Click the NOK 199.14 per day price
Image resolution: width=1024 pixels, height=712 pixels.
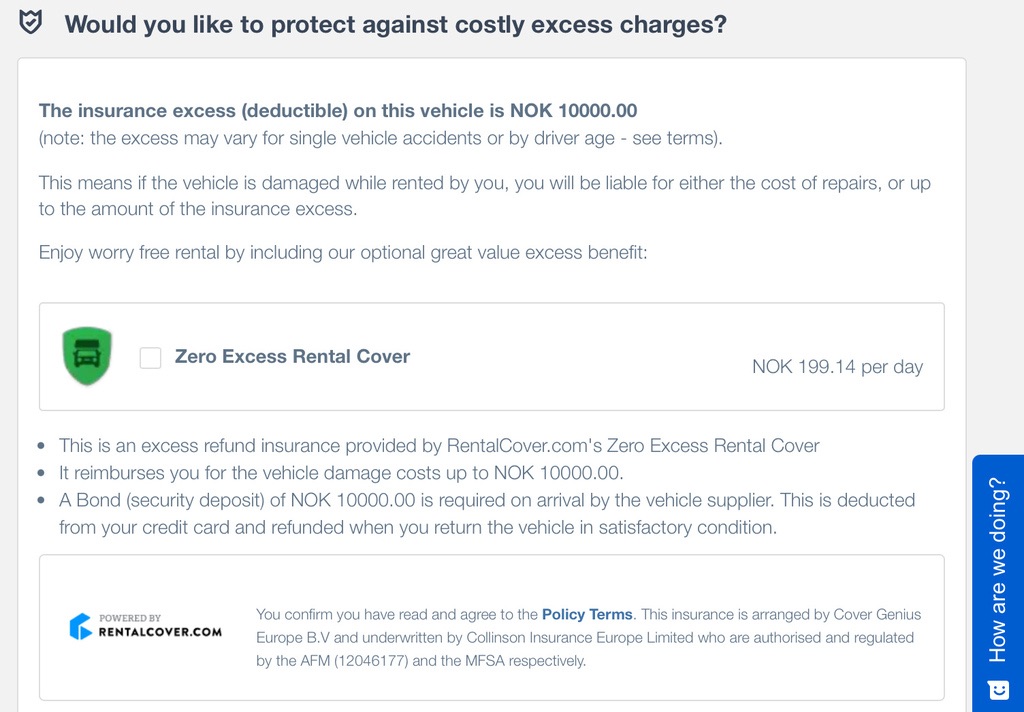point(837,367)
